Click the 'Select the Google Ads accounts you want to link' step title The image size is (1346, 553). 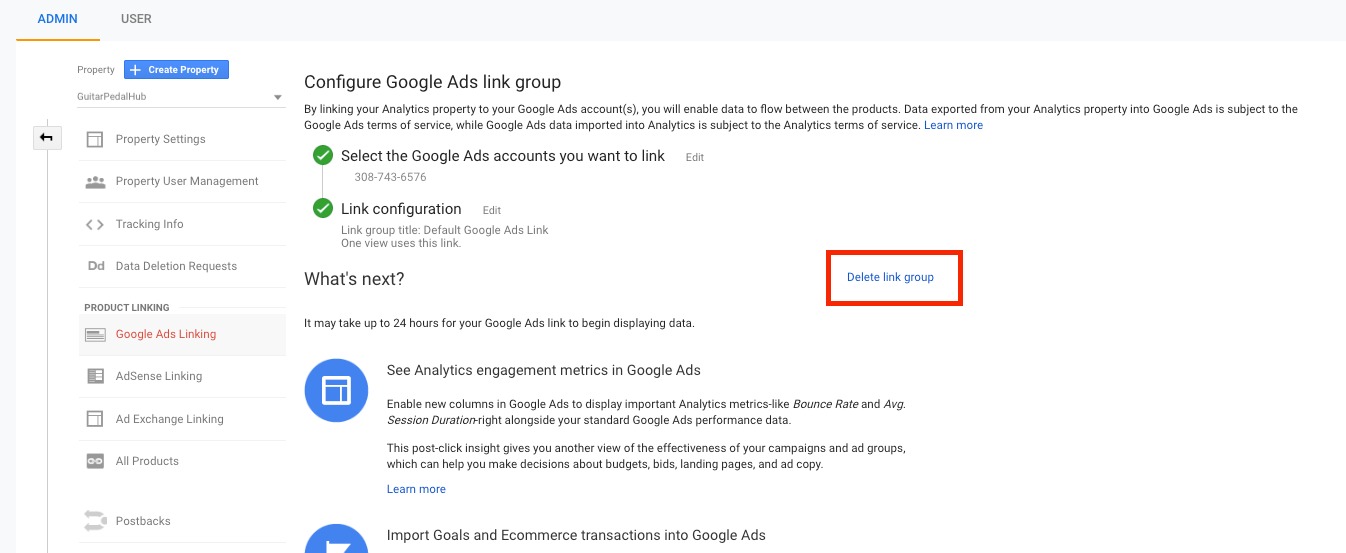click(x=503, y=156)
